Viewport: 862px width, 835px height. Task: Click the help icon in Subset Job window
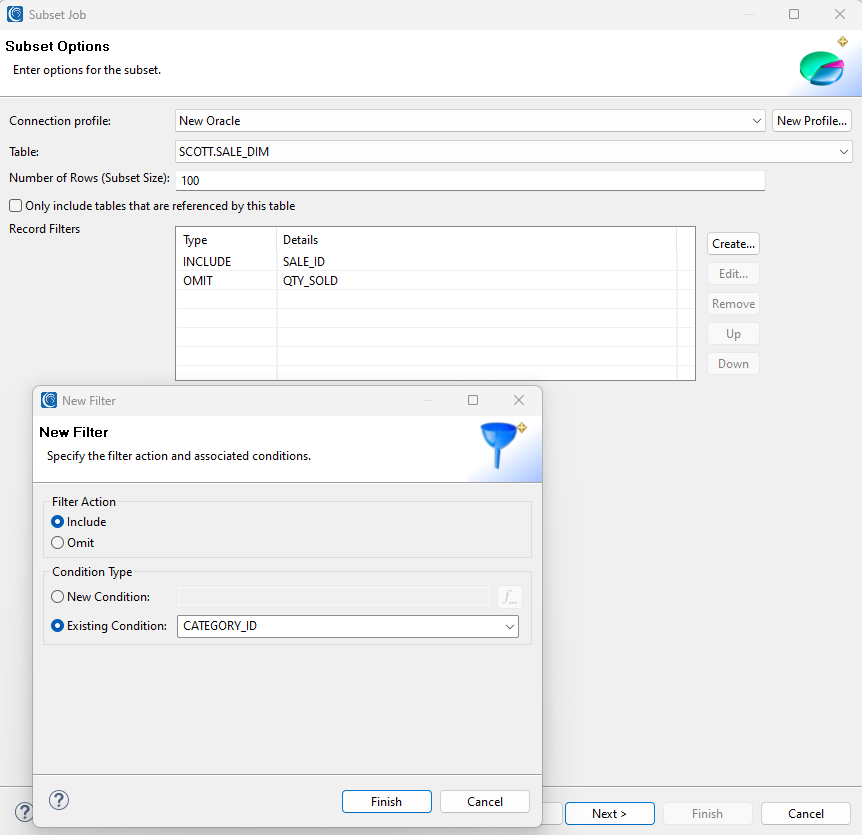pos(24,812)
